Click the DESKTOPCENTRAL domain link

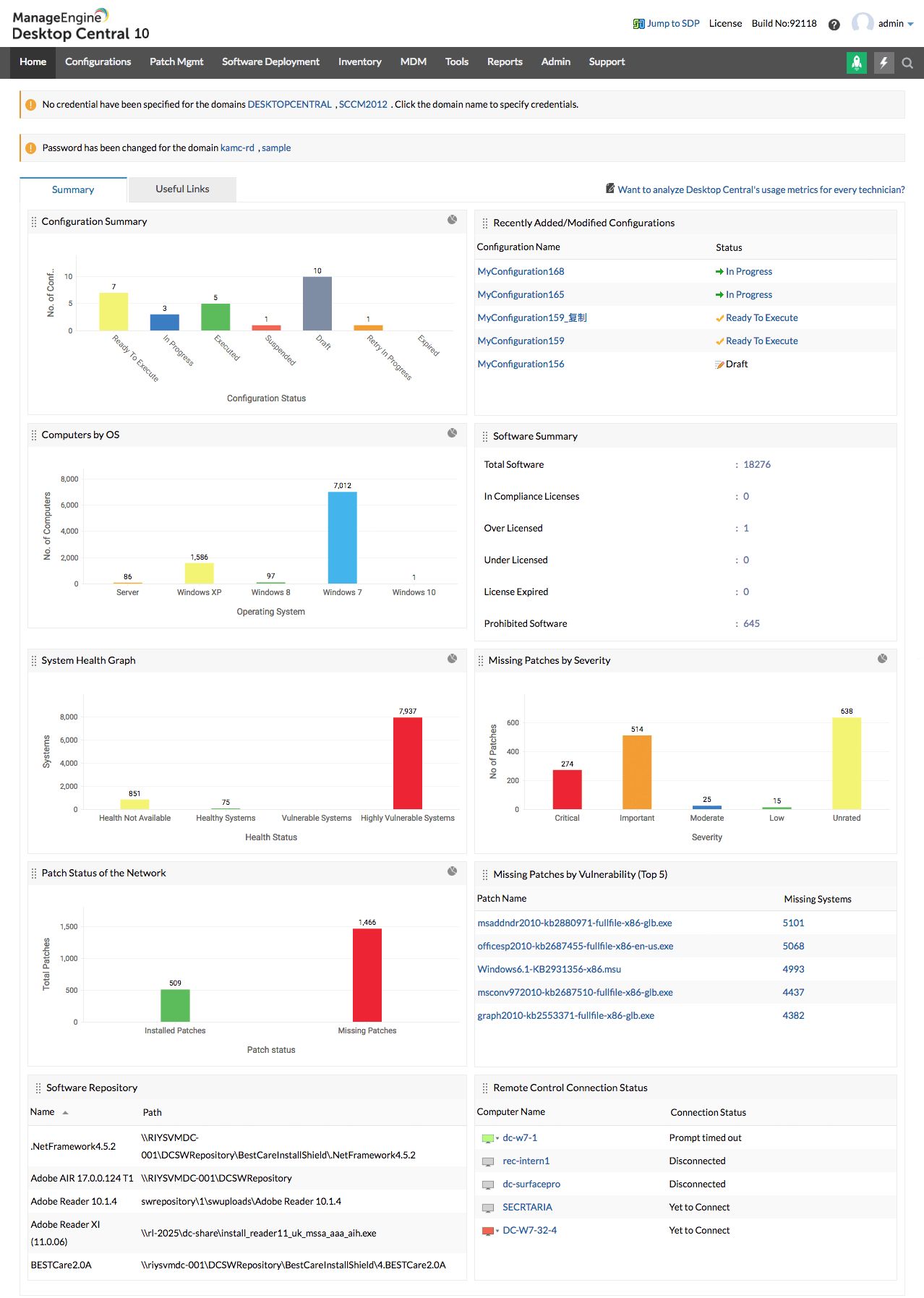pos(289,105)
